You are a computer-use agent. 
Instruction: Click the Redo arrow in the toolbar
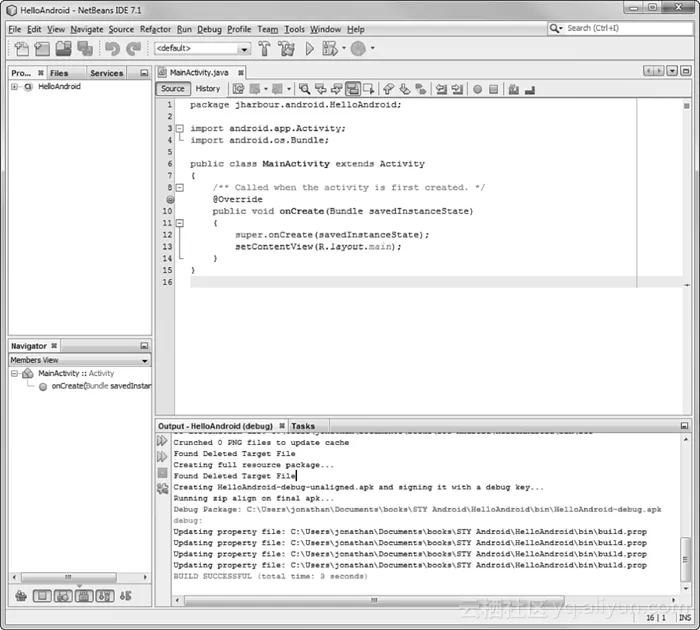(x=133, y=48)
